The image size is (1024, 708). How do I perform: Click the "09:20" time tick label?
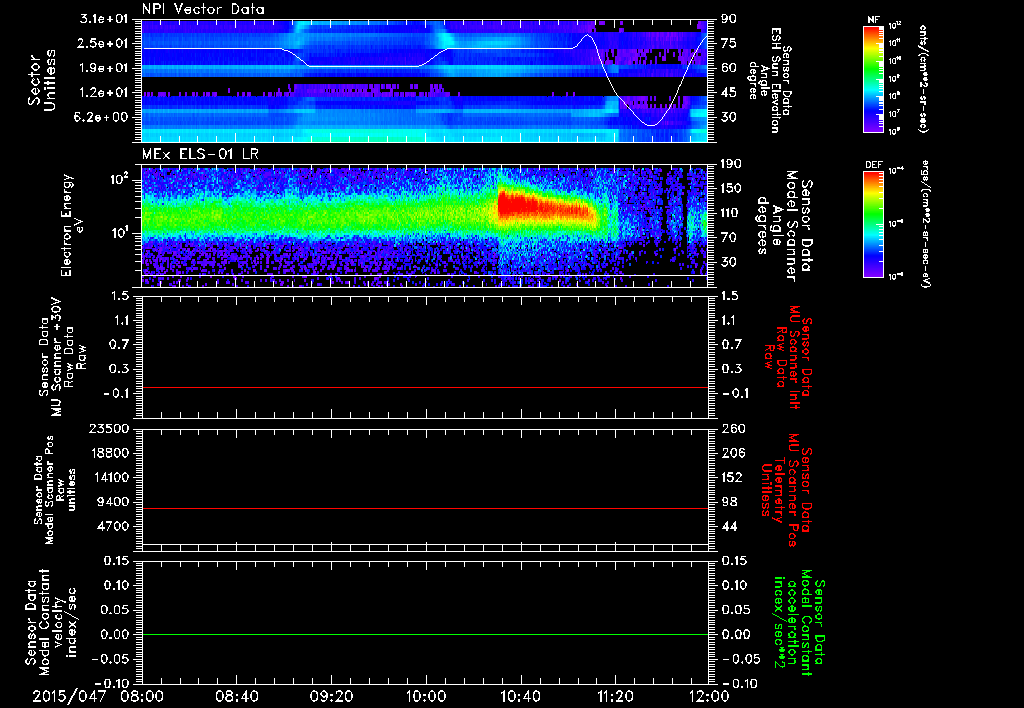(x=332, y=696)
